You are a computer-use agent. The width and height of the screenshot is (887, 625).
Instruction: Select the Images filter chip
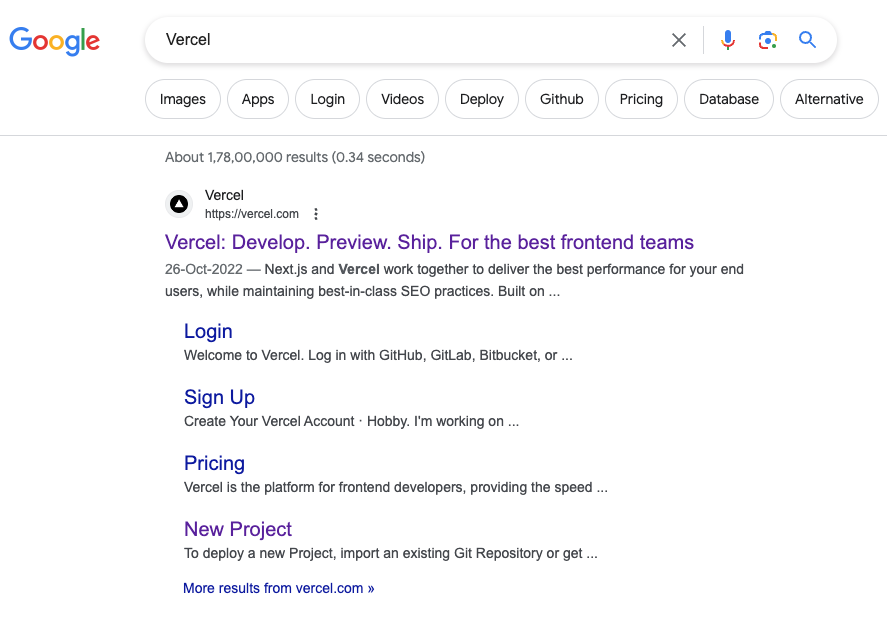(183, 99)
